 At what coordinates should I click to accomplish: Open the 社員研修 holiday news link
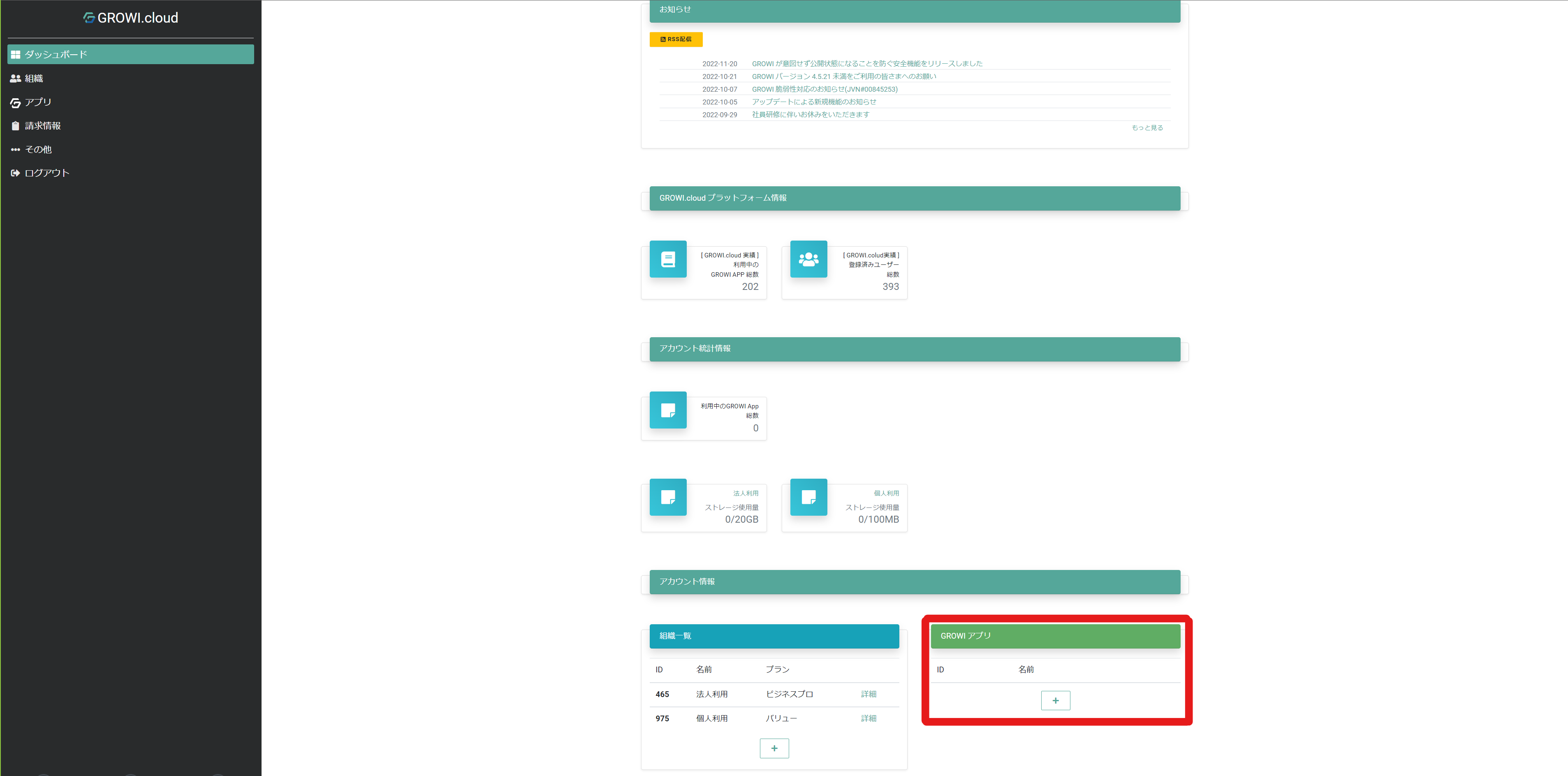(810, 115)
